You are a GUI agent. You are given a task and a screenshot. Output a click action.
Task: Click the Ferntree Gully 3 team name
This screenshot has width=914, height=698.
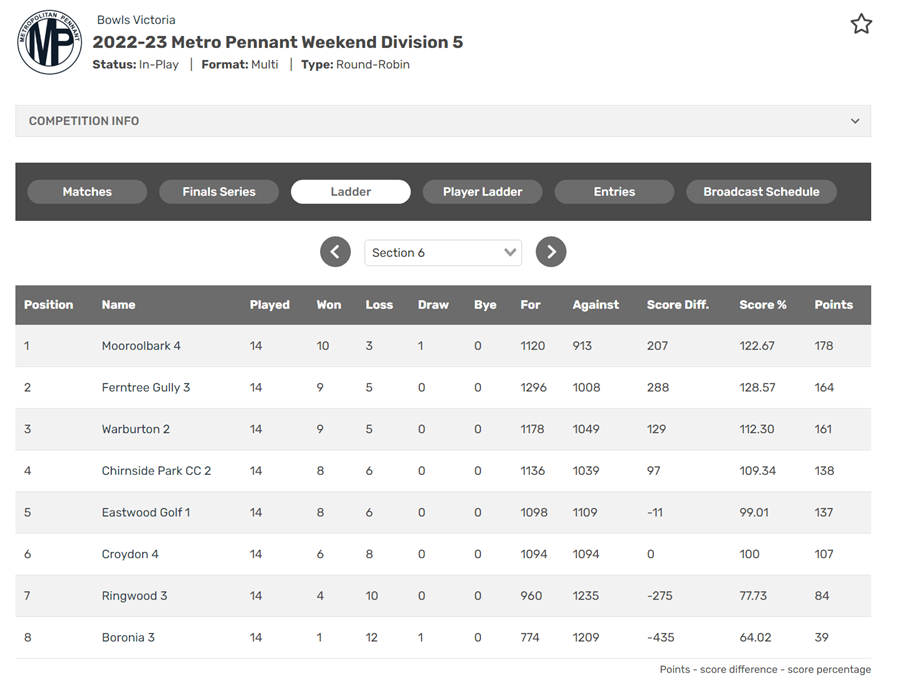coord(146,388)
